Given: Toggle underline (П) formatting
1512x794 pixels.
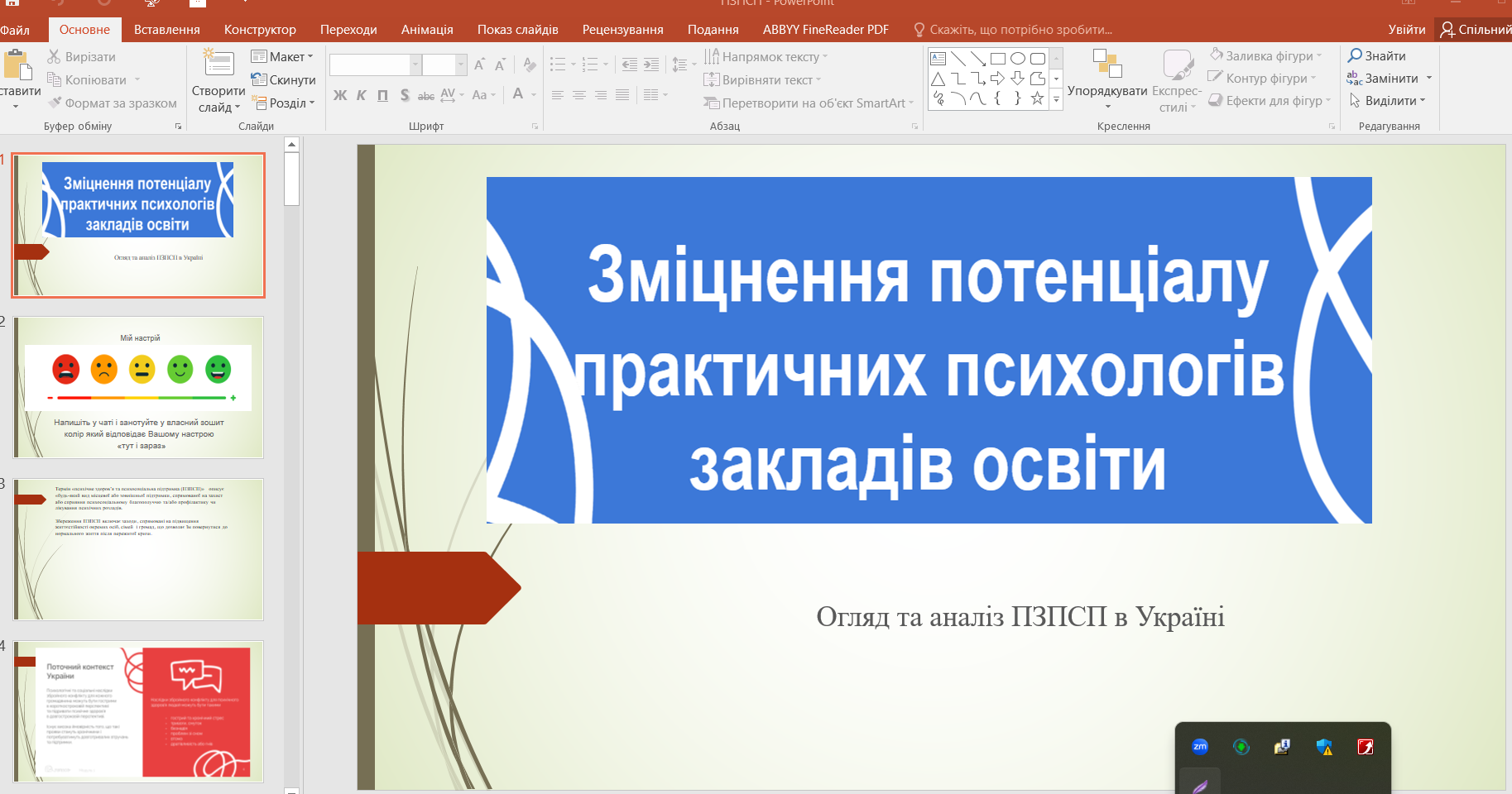Looking at the screenshot, I should point(382,95).
